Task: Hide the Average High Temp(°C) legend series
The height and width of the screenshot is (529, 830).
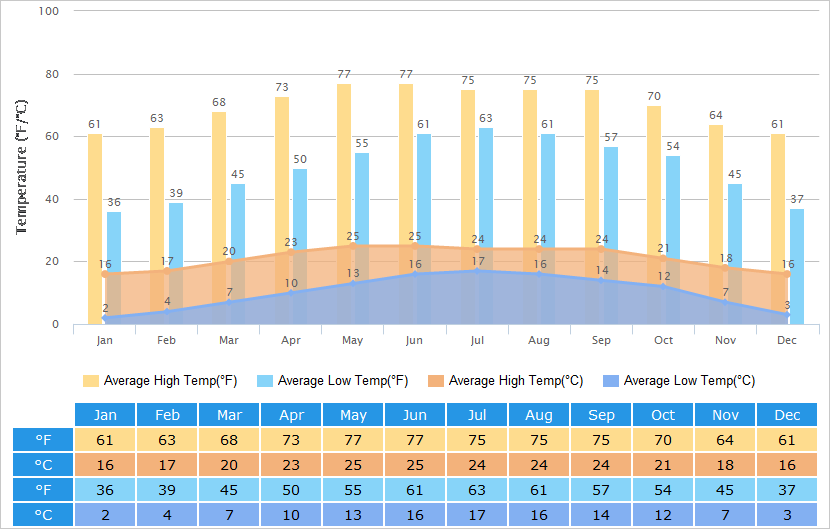Action: [x=505, y=381]
